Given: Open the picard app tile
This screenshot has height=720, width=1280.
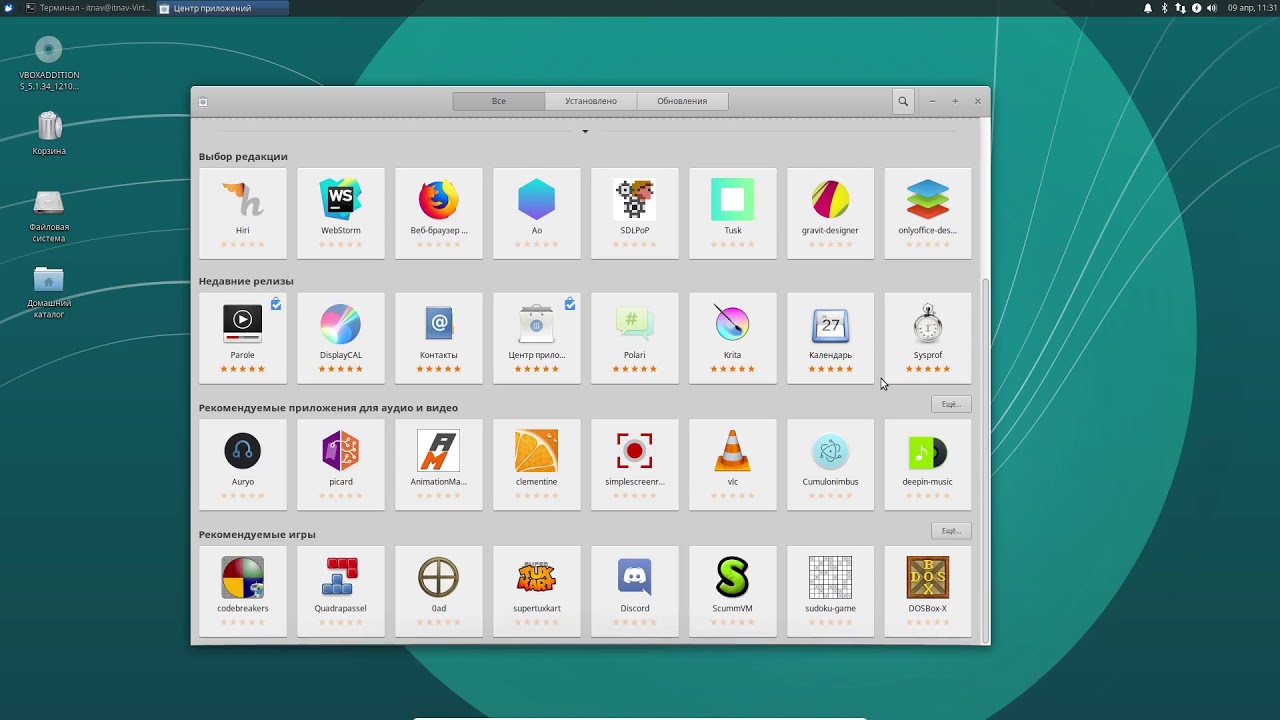Looking at the screenshot, I should point(341,465).
